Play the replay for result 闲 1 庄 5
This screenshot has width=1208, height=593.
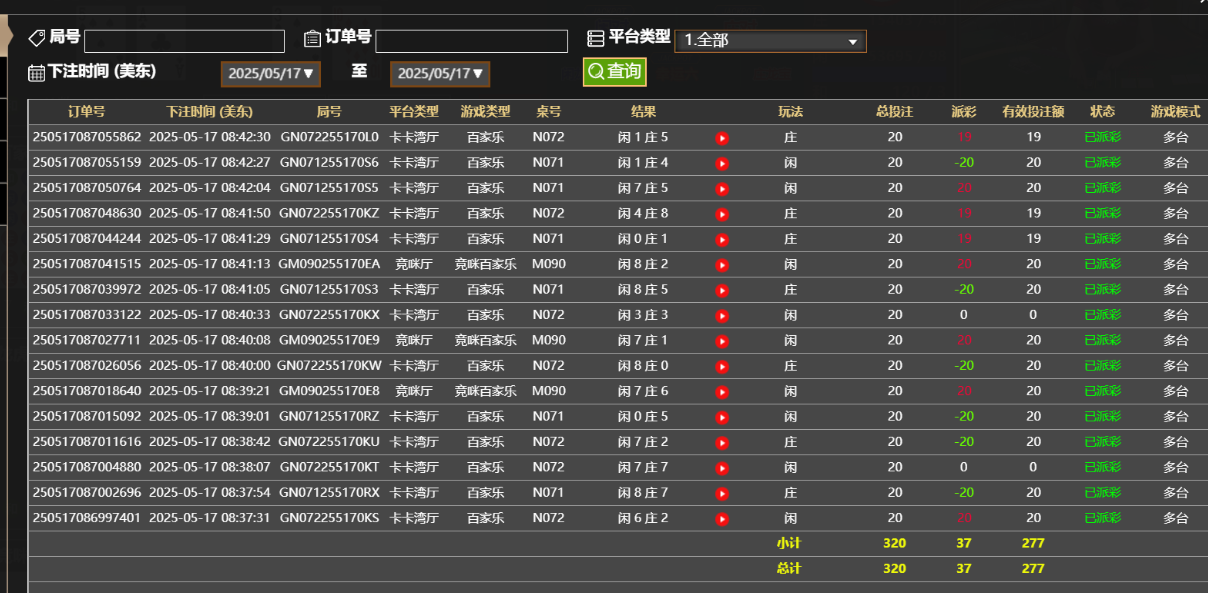(722, 136)
